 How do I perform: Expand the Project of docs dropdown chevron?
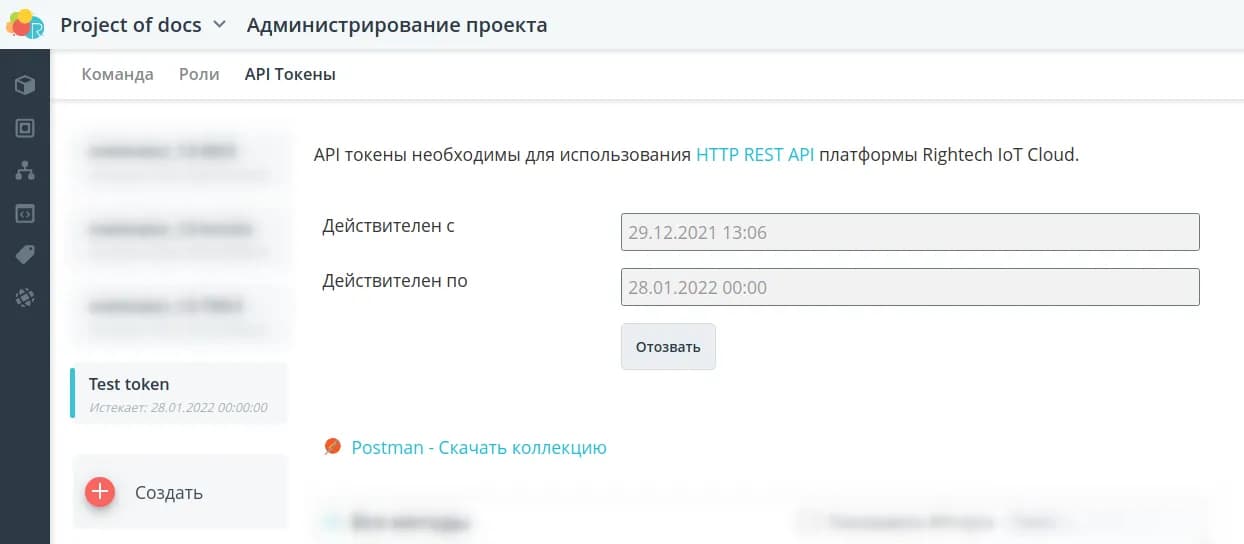[x=220, y=25]
